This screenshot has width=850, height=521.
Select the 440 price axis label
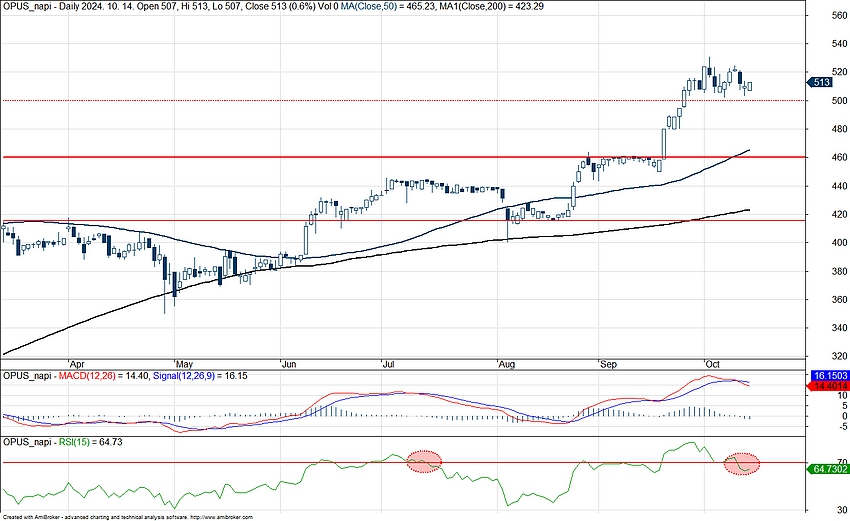(840, 186)
